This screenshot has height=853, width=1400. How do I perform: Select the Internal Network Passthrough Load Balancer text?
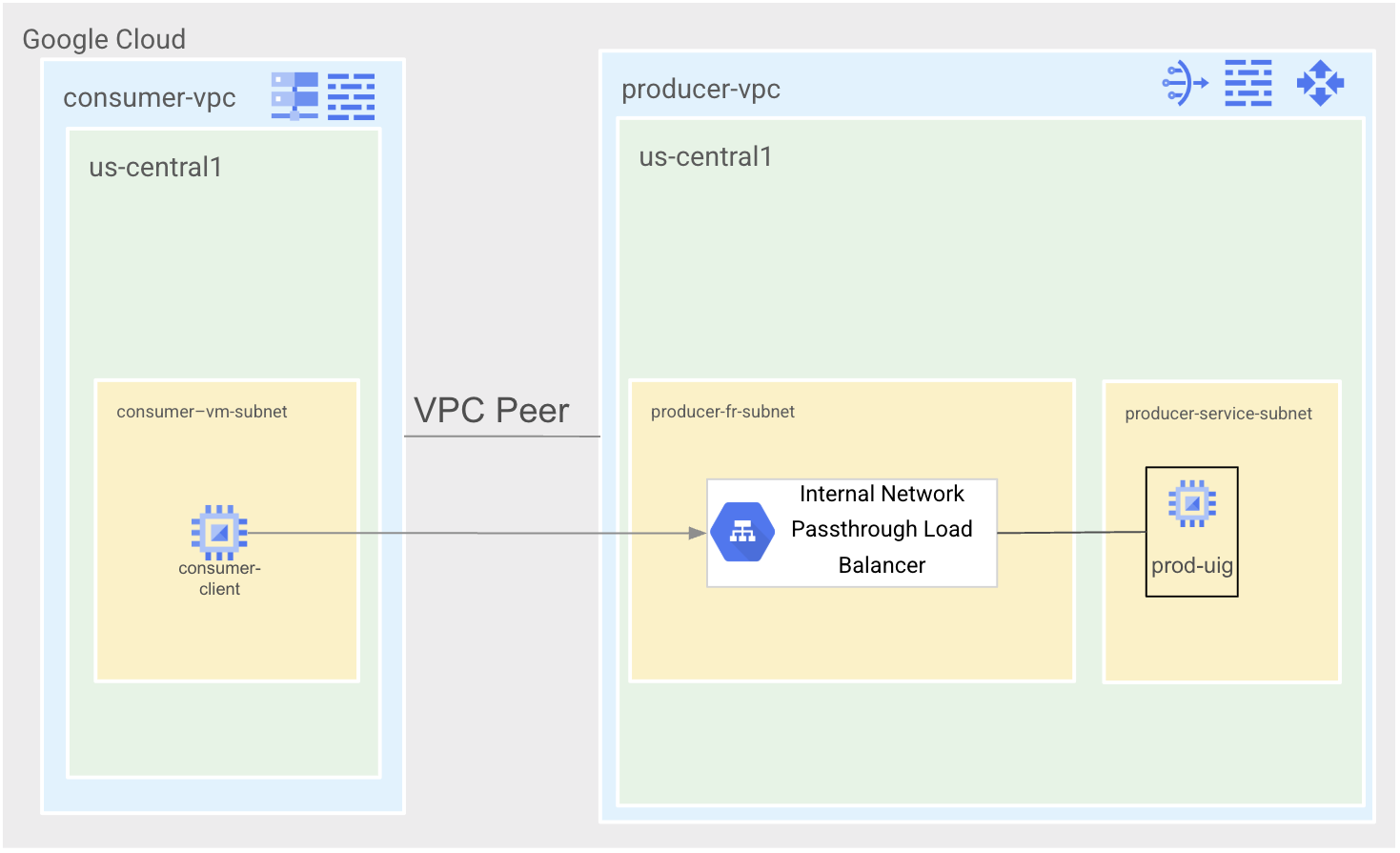882,530
